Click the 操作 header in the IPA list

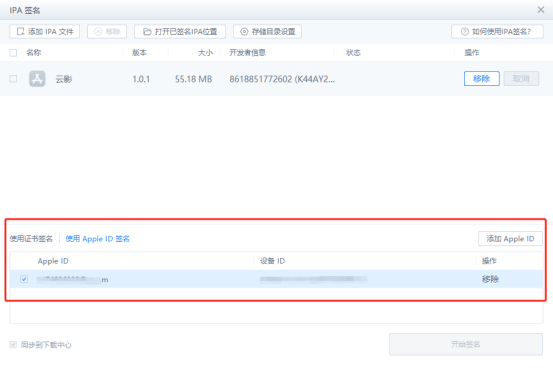click(x=472, y=53)
